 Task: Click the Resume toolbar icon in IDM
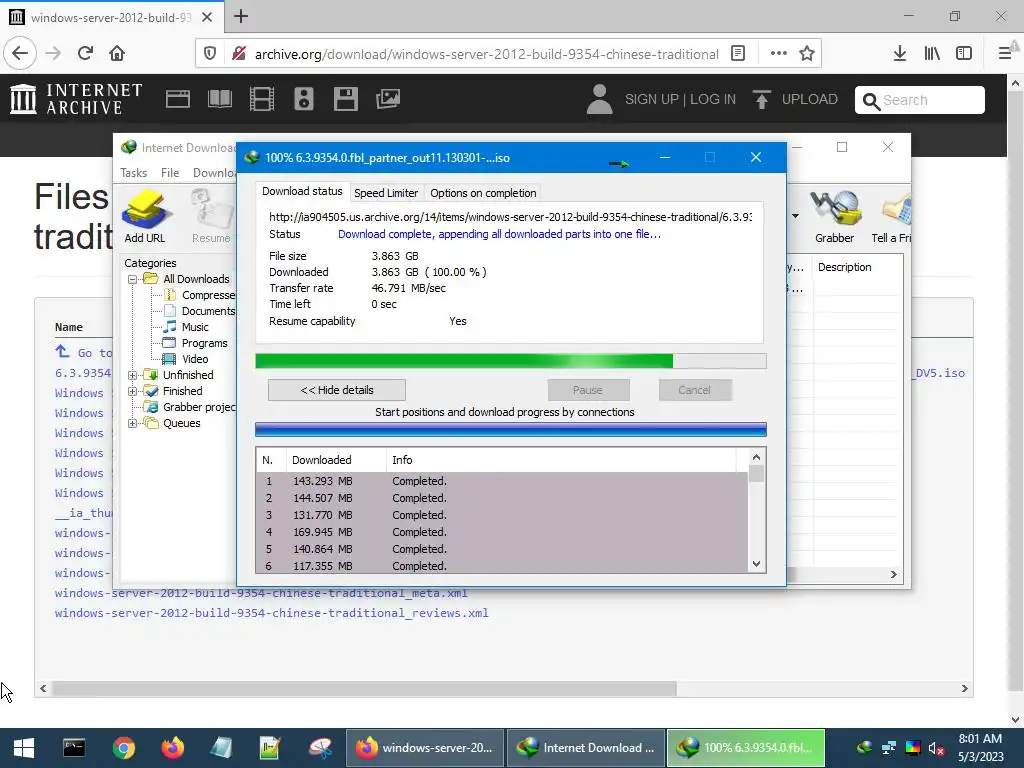pyautogui.click(x=211, y=216)
